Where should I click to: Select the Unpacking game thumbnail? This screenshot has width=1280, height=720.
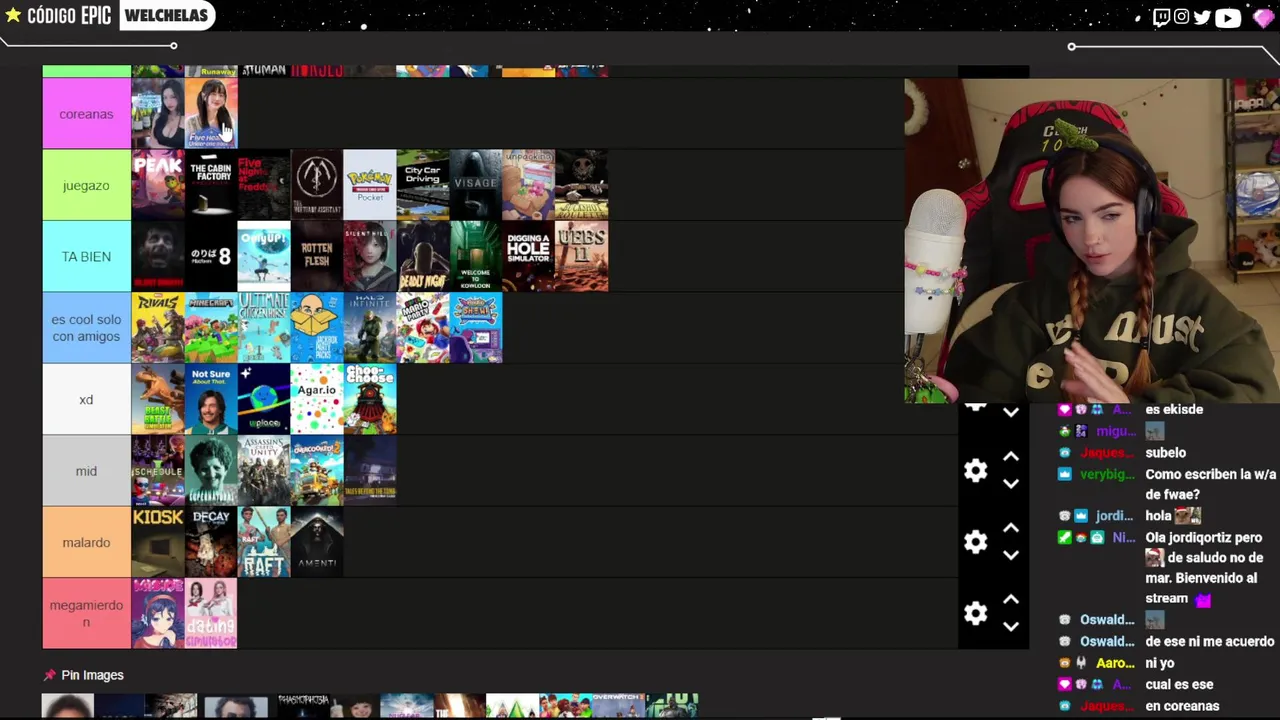pos(529,185)
